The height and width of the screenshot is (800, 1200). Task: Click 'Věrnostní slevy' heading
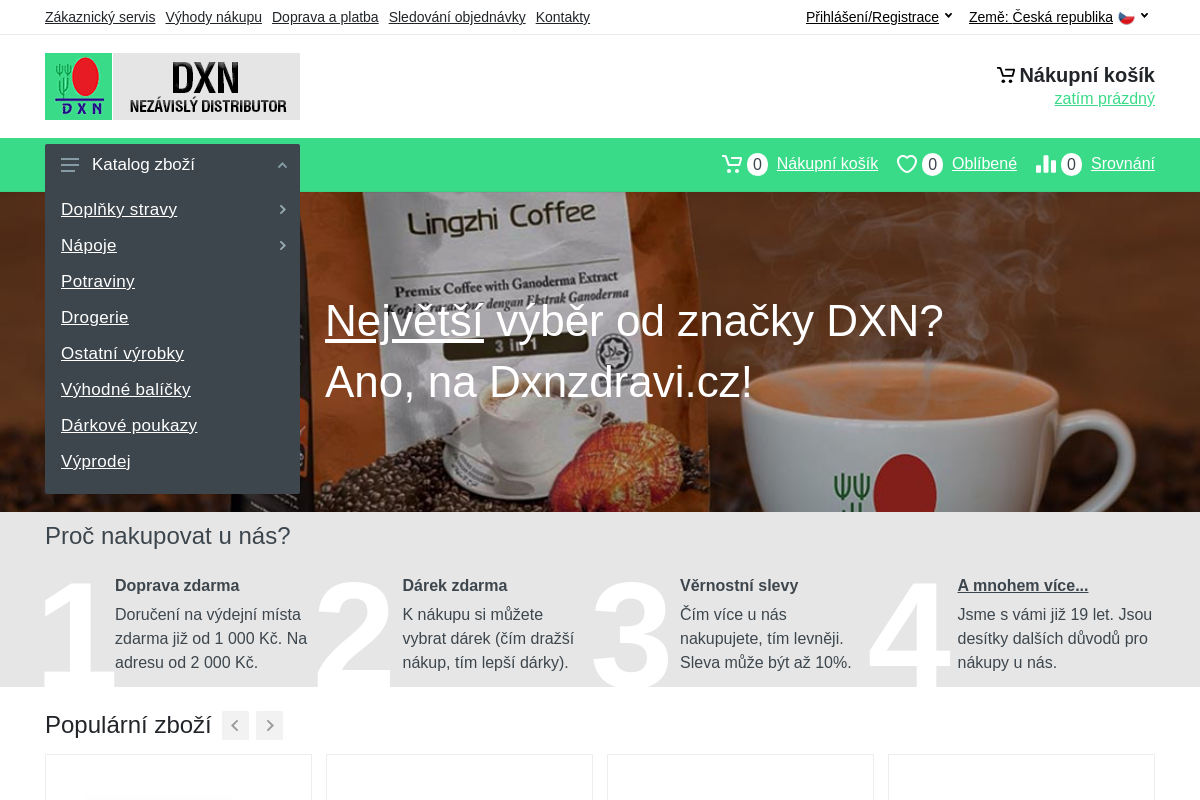click(x=739, y=586)
